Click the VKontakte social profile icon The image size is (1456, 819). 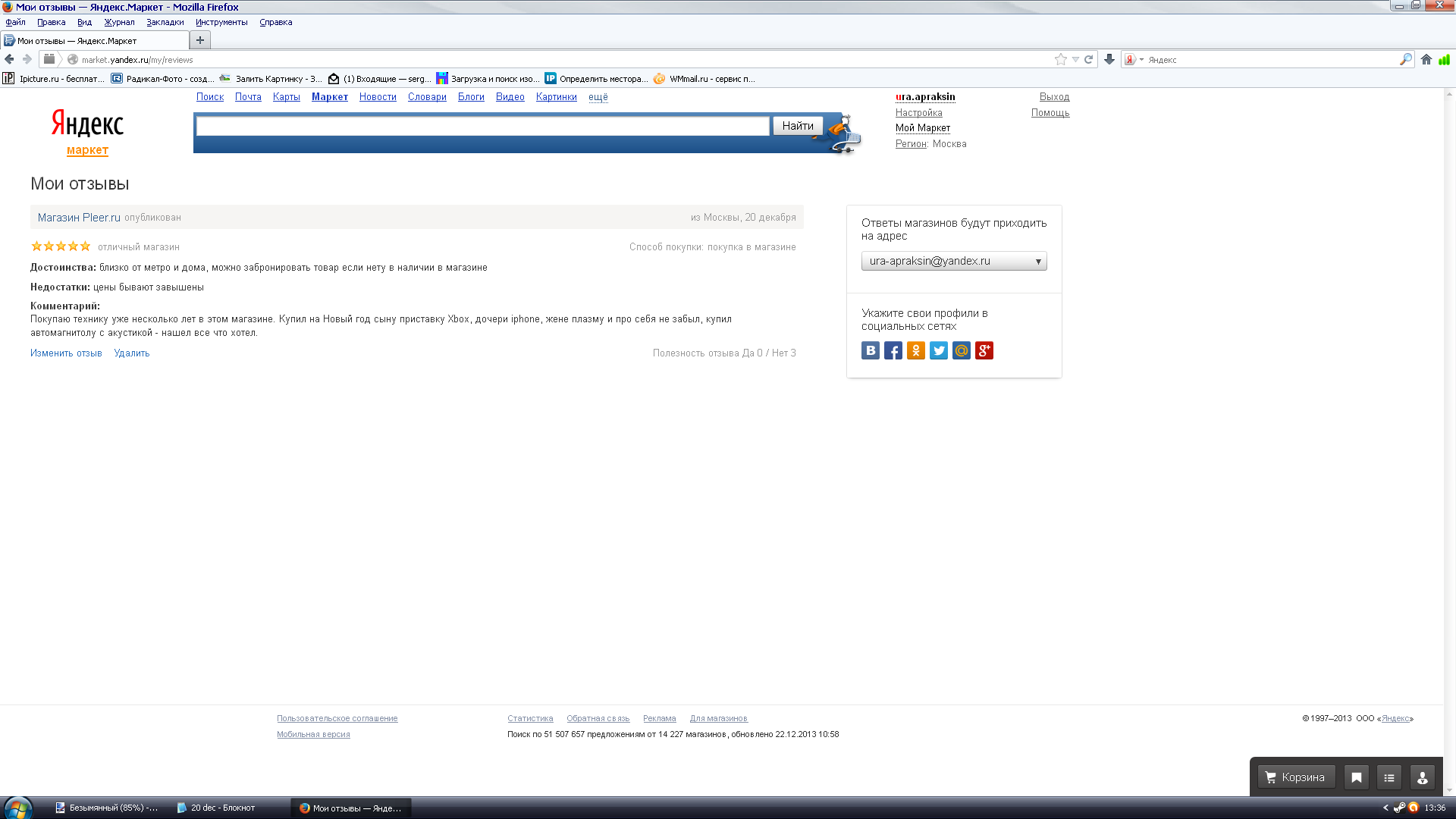870,350
